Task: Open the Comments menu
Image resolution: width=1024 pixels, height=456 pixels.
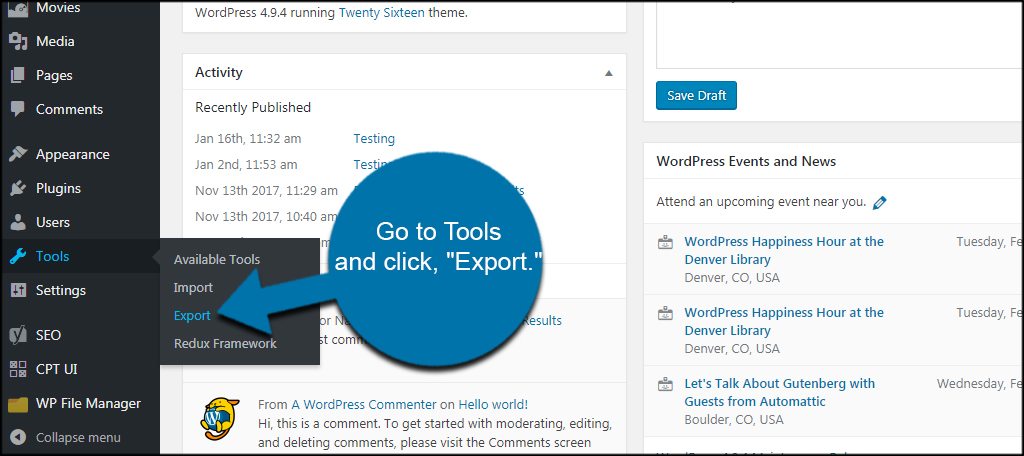Action: click(x=69, y=109)
